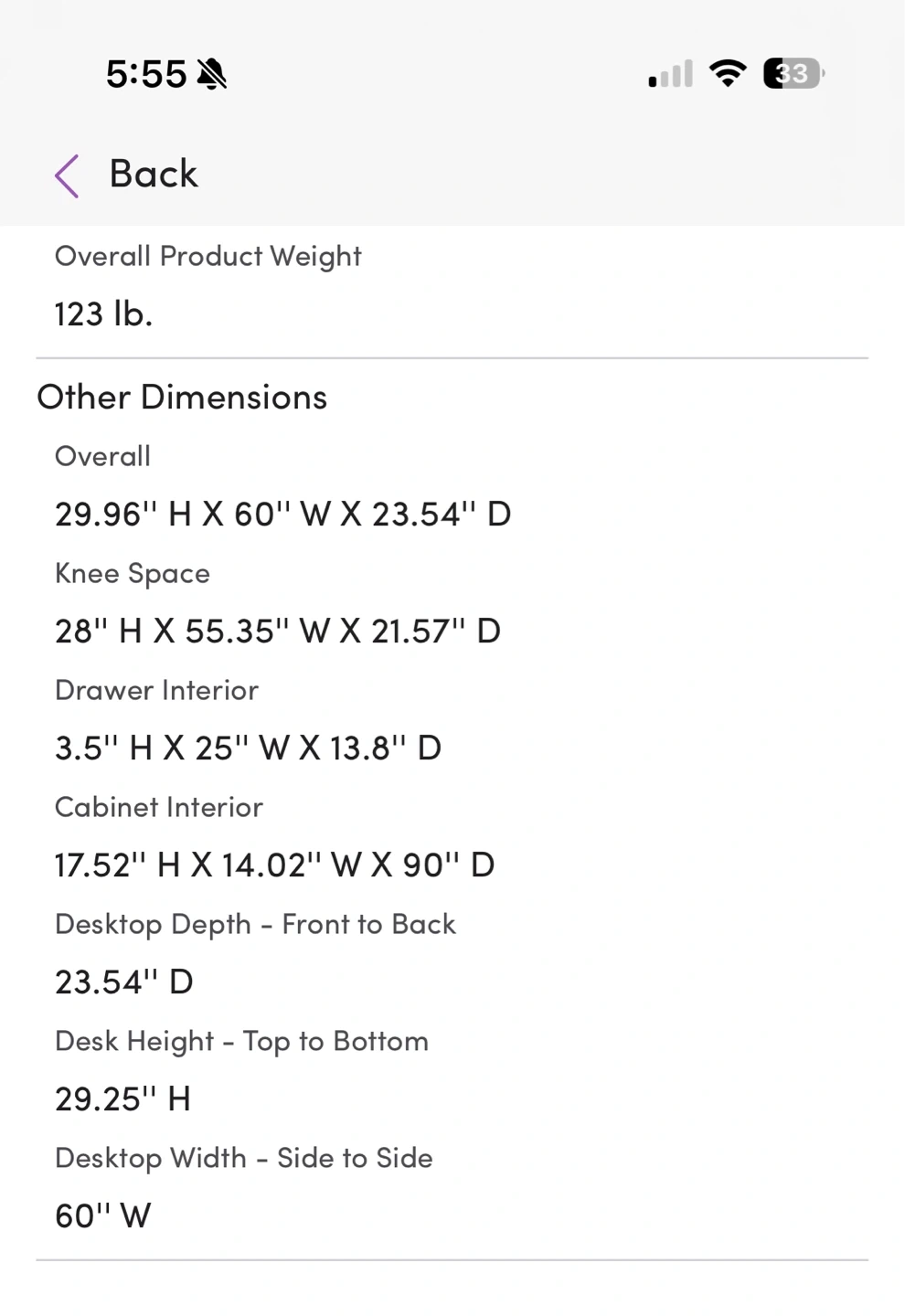Tap the Desk Height value 29.25'' H
Viewport: 905px width, 1316px height.
point(122,1099)
